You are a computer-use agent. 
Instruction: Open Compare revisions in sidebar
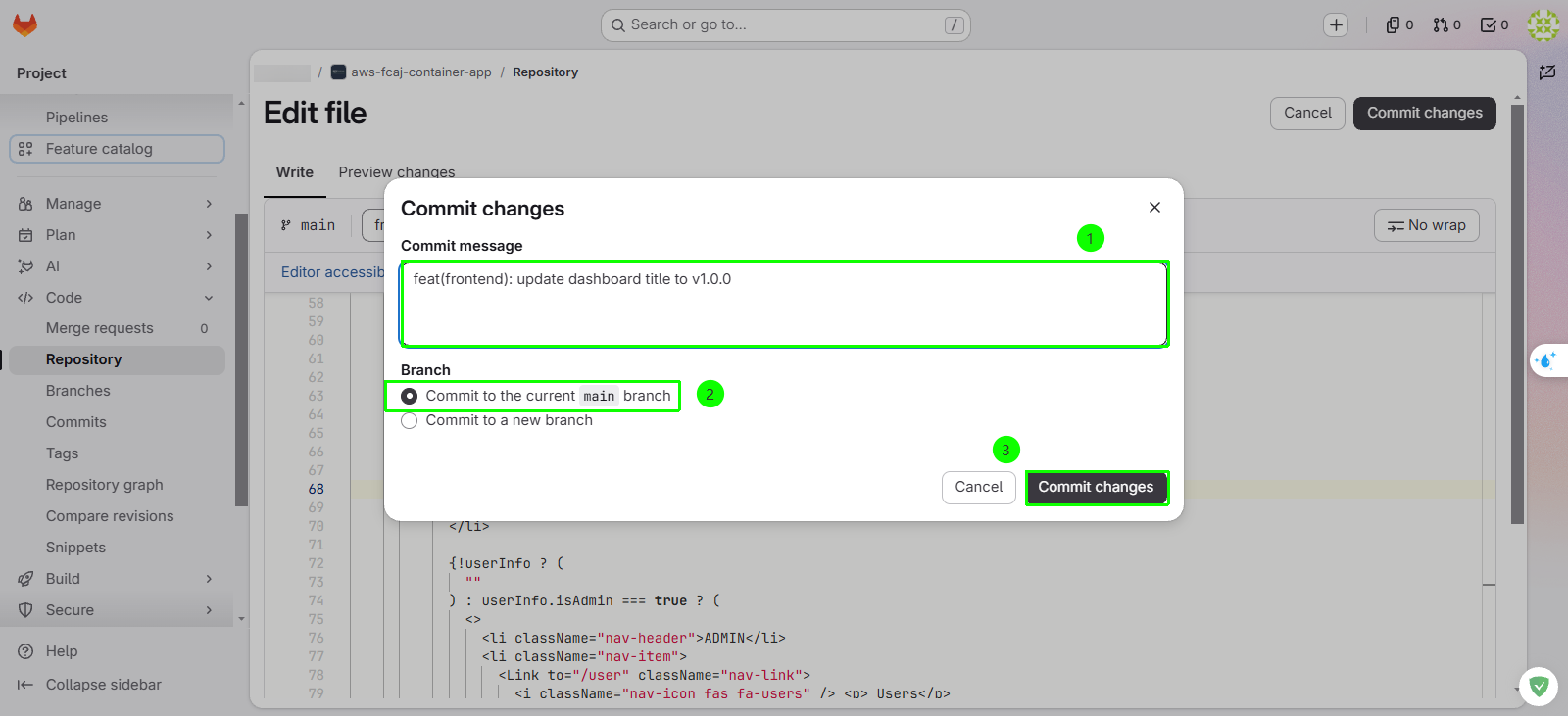click(x=117, y=516)
